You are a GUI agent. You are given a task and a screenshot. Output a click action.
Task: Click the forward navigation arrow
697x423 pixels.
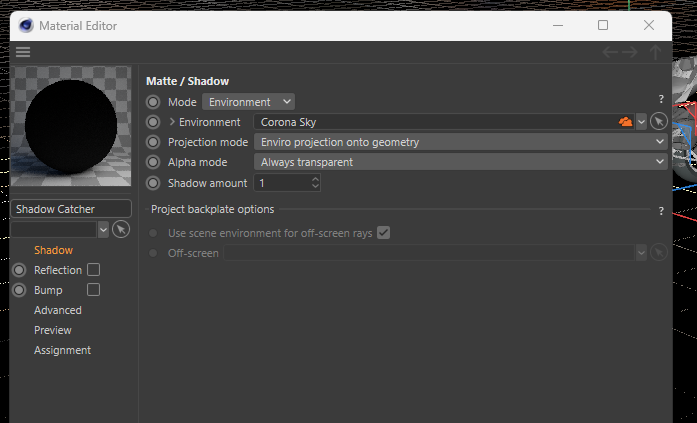630,52
